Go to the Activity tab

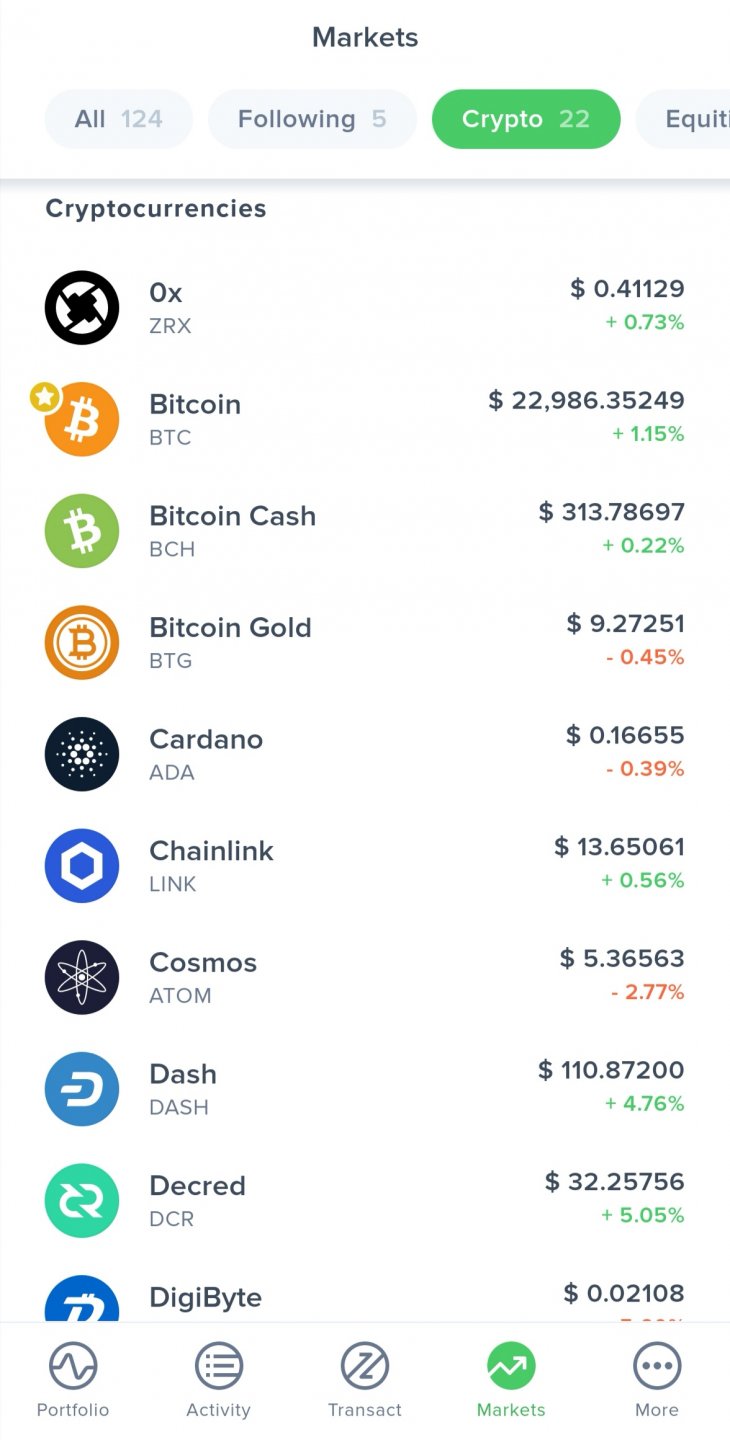point(218,1380)
